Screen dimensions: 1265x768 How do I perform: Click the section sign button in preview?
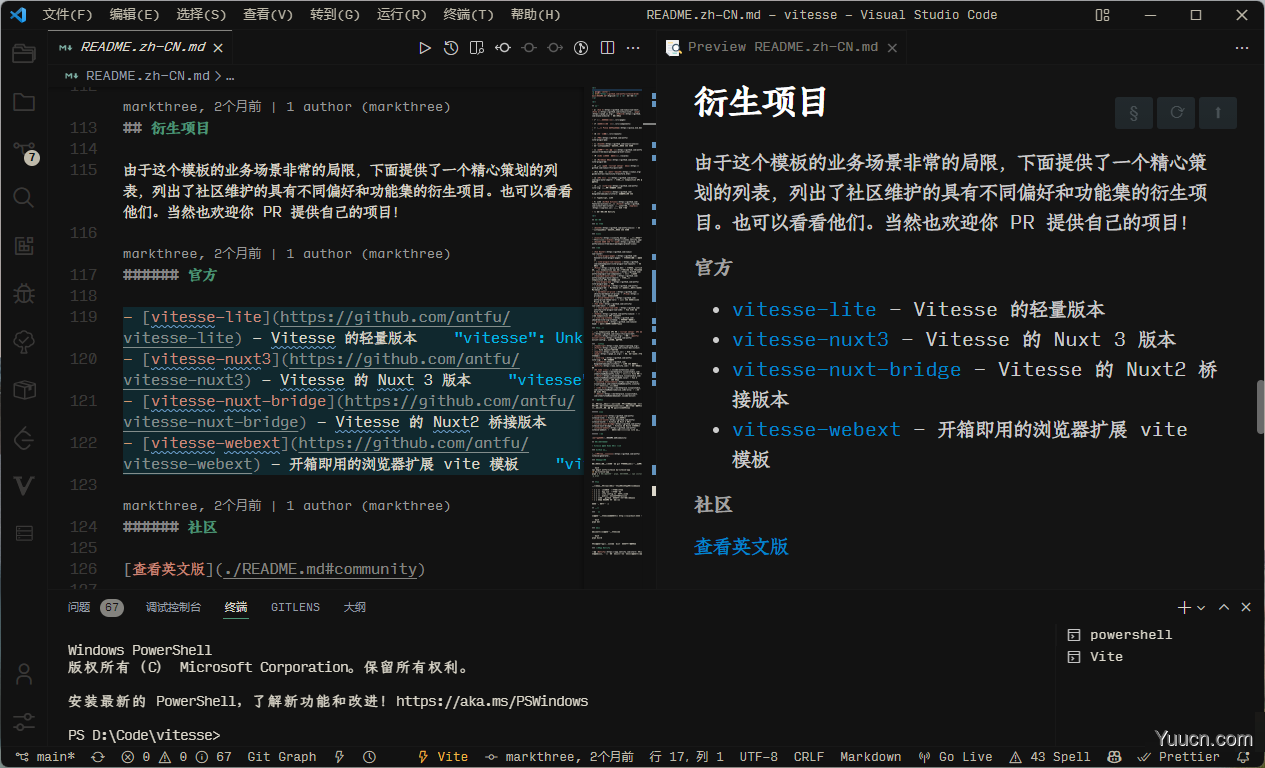click(x=1133, y=113)
